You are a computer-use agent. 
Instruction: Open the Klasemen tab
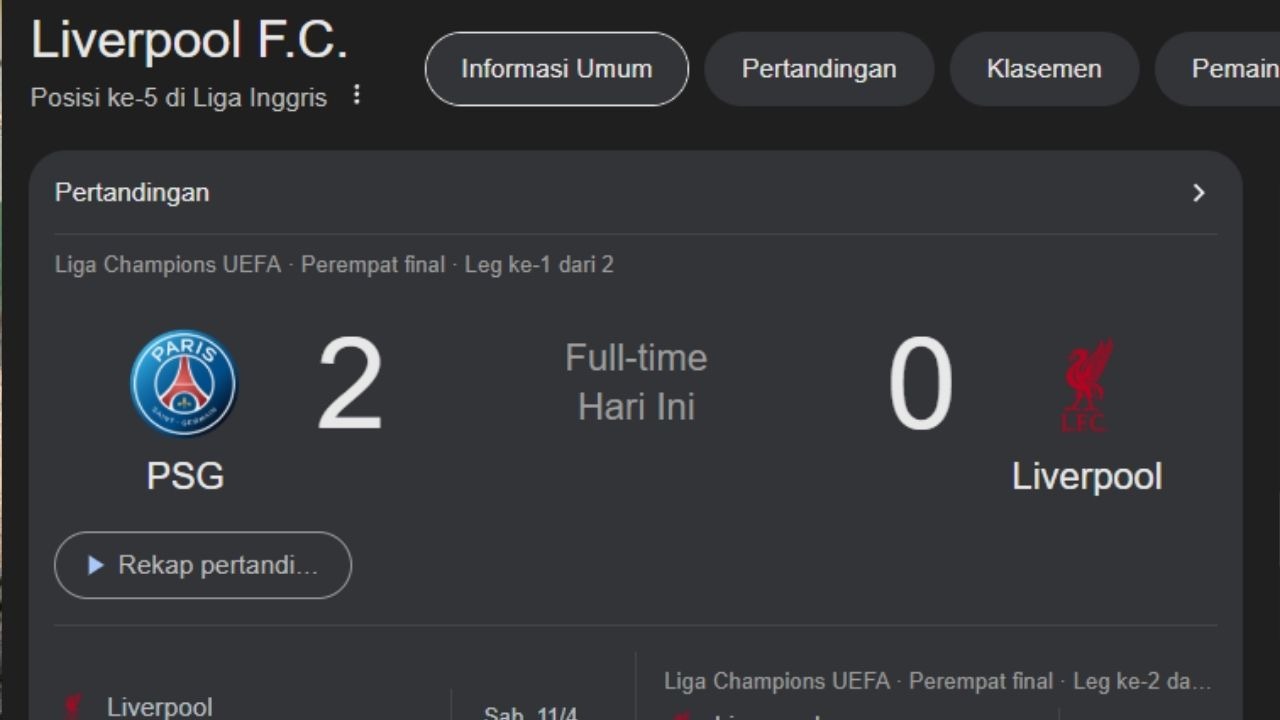(x=1044, y=69)
